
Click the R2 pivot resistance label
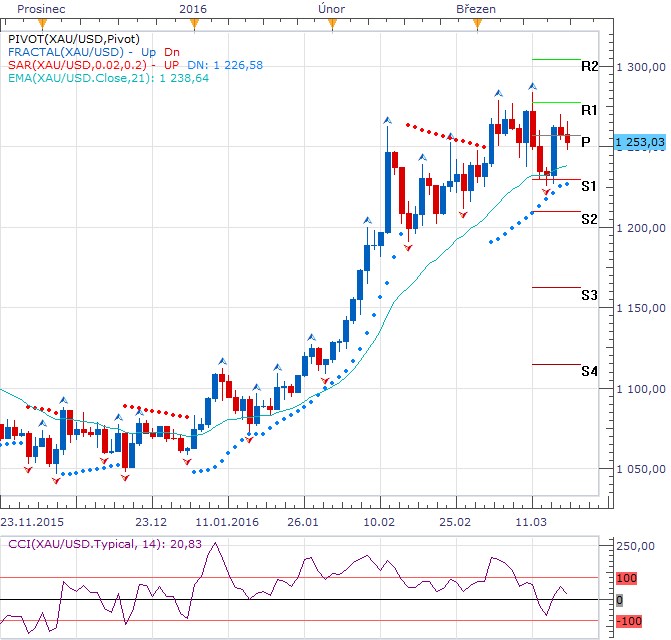(589, 66)
